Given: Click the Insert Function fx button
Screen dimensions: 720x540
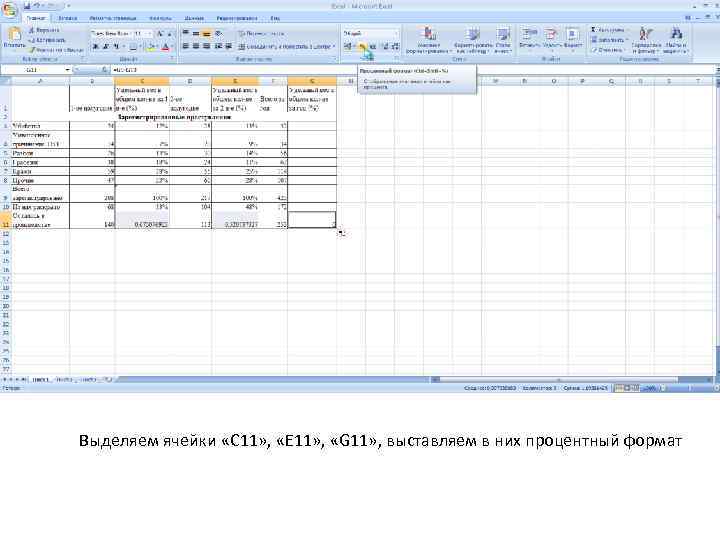Looking at the screenshot, I should tap(104, 70).
